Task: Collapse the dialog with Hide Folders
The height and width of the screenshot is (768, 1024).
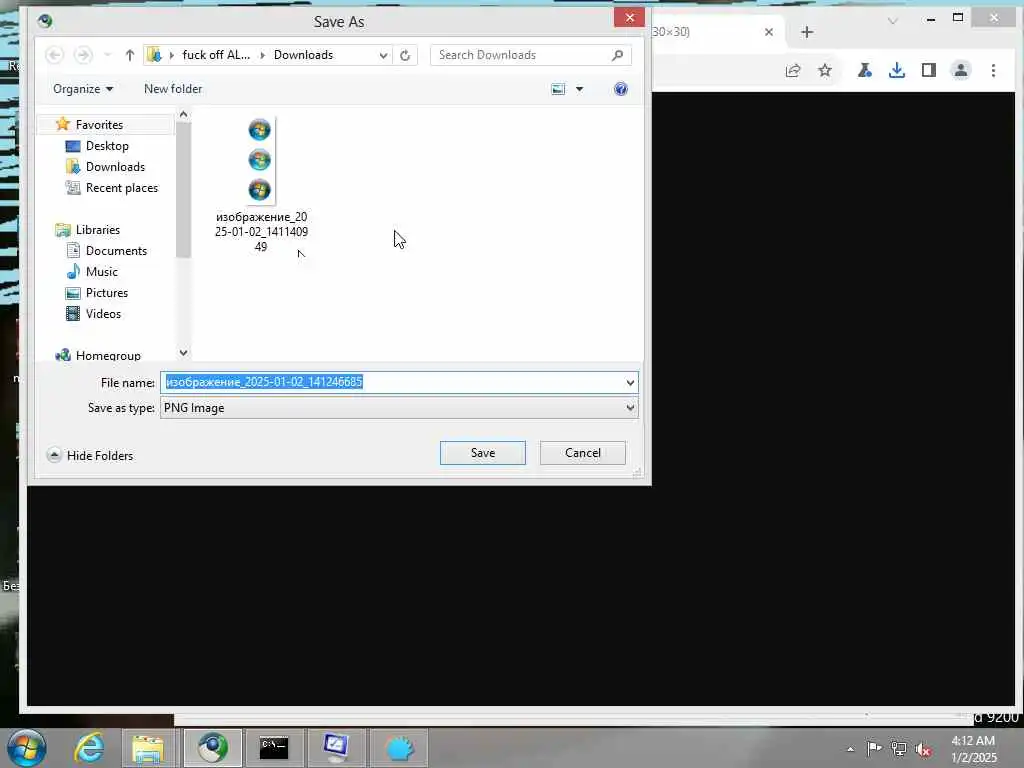Action: (x=90, y=455)
